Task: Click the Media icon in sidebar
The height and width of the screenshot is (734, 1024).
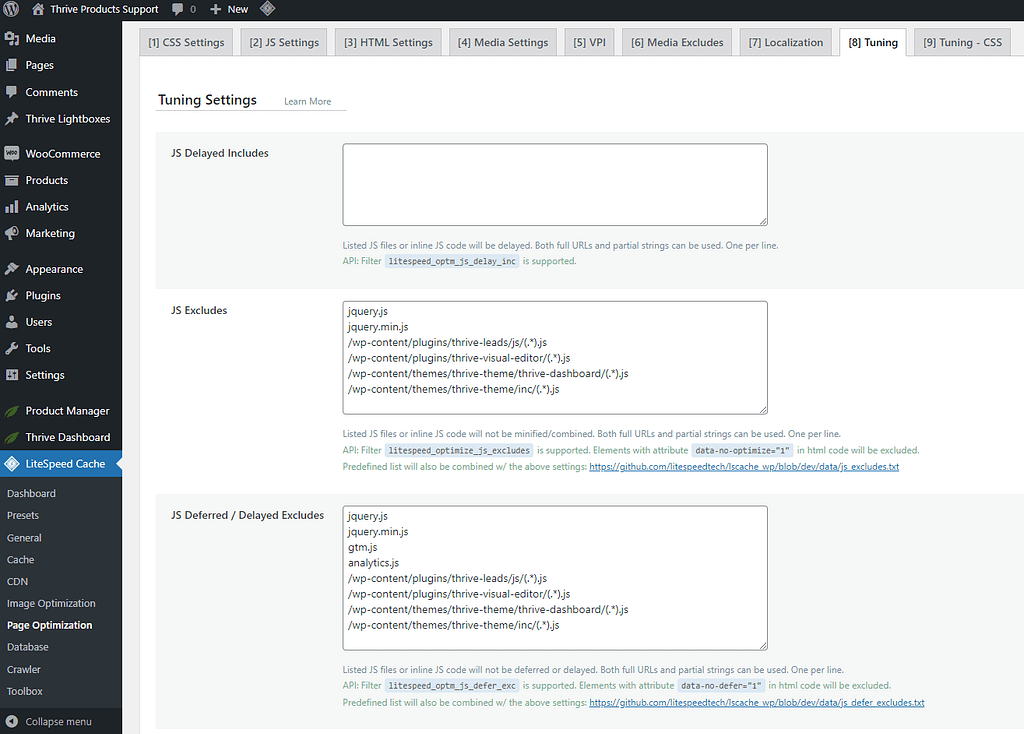Action: click(x=11, y=39)
